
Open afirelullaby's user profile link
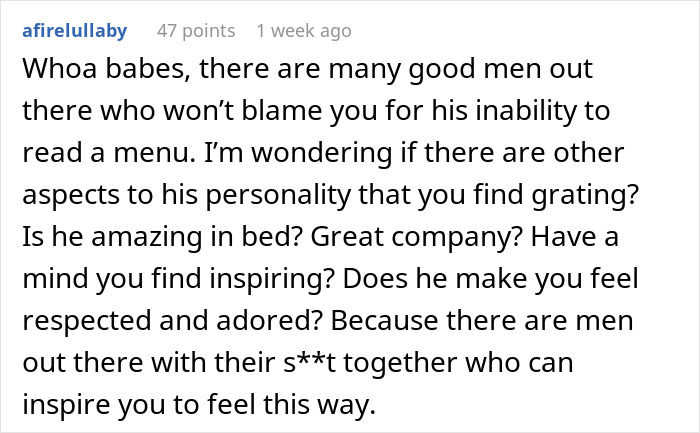tap(75, 31)
